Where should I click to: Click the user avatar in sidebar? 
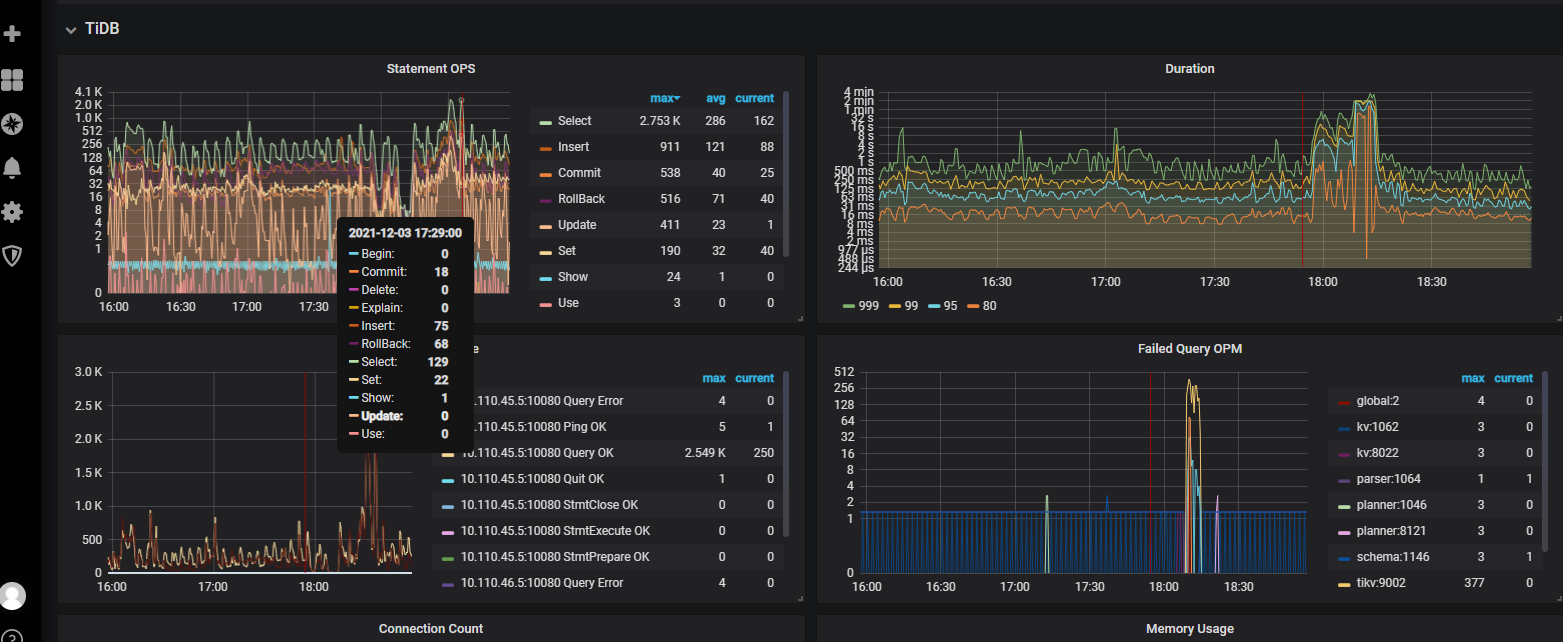(12, 596)
